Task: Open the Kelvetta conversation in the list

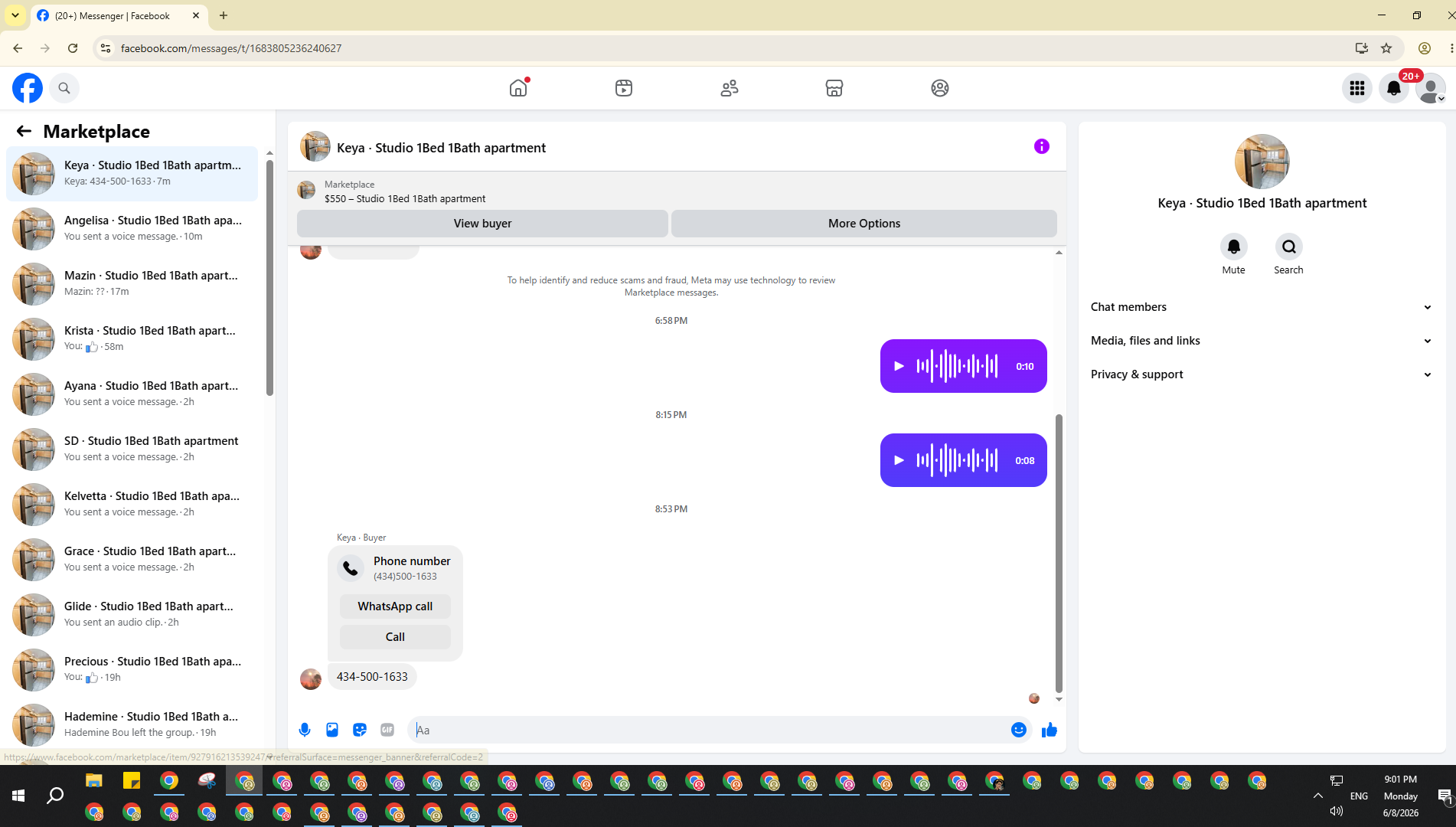Action: coord(132,505)
